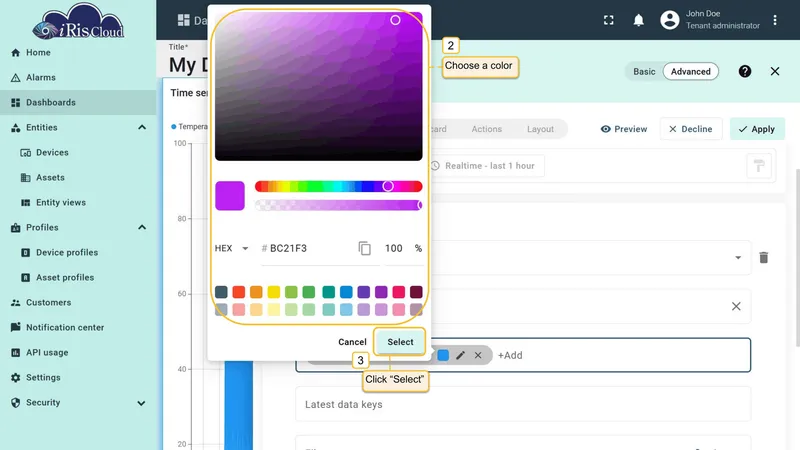Click inside the saturation color area
Image resolution: width=800 pixels, height=450 pixels.
pyautogui.click(x=318, y=86)
